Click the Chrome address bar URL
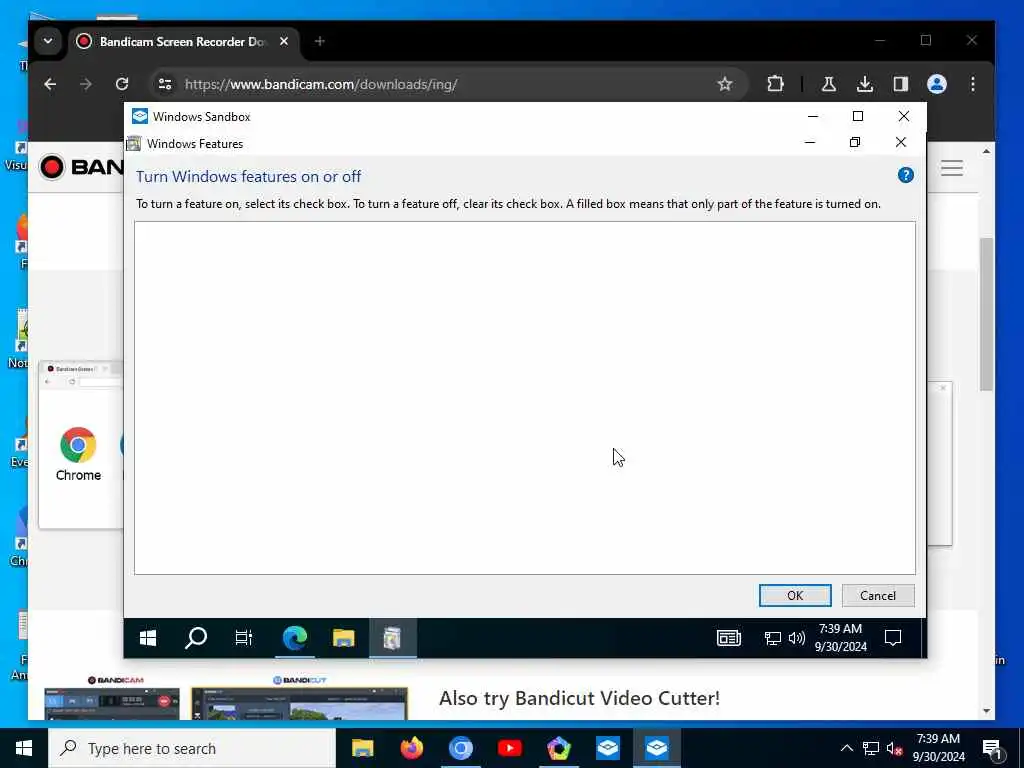The image size is (1024, 768). [x=321, y=84]
